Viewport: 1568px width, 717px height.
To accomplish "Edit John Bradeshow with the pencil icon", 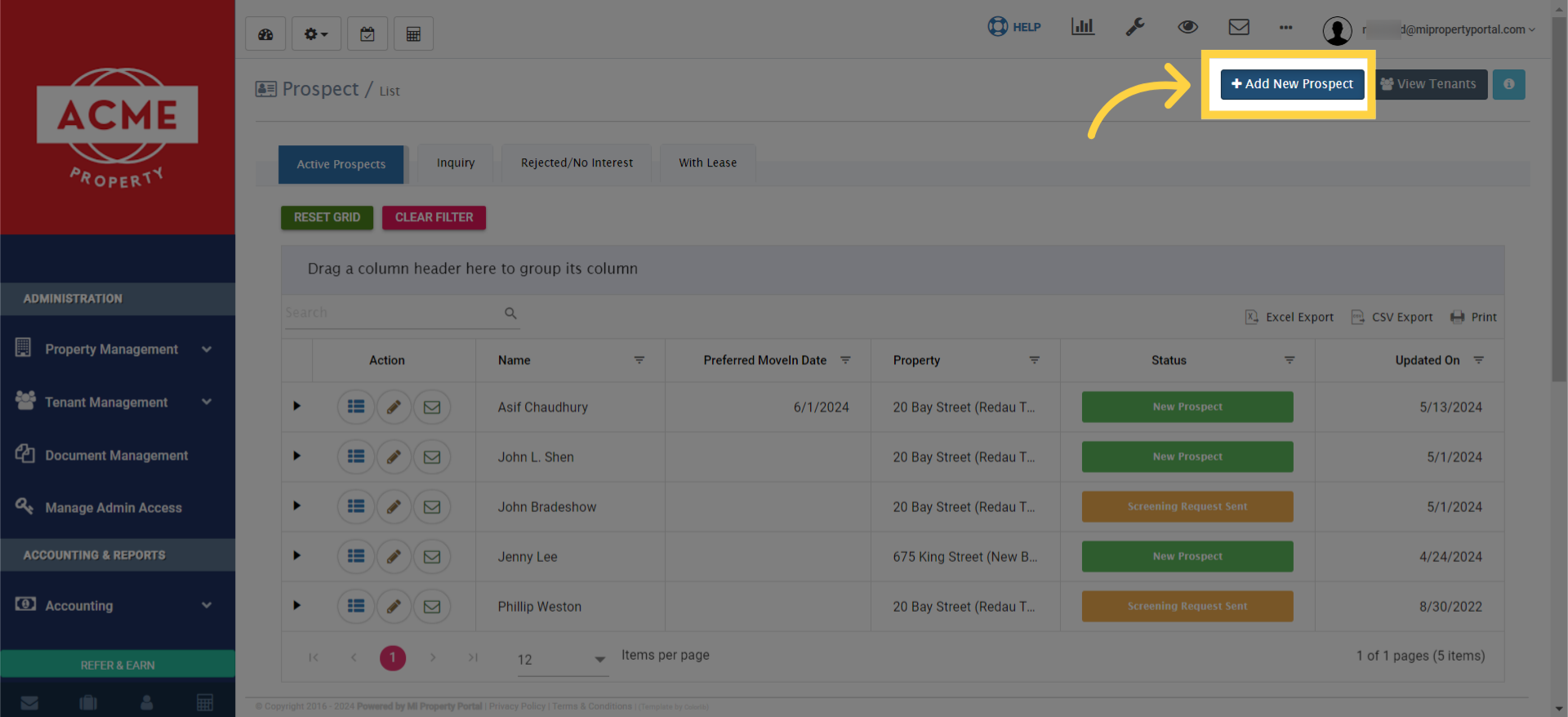I will [394, 506].
